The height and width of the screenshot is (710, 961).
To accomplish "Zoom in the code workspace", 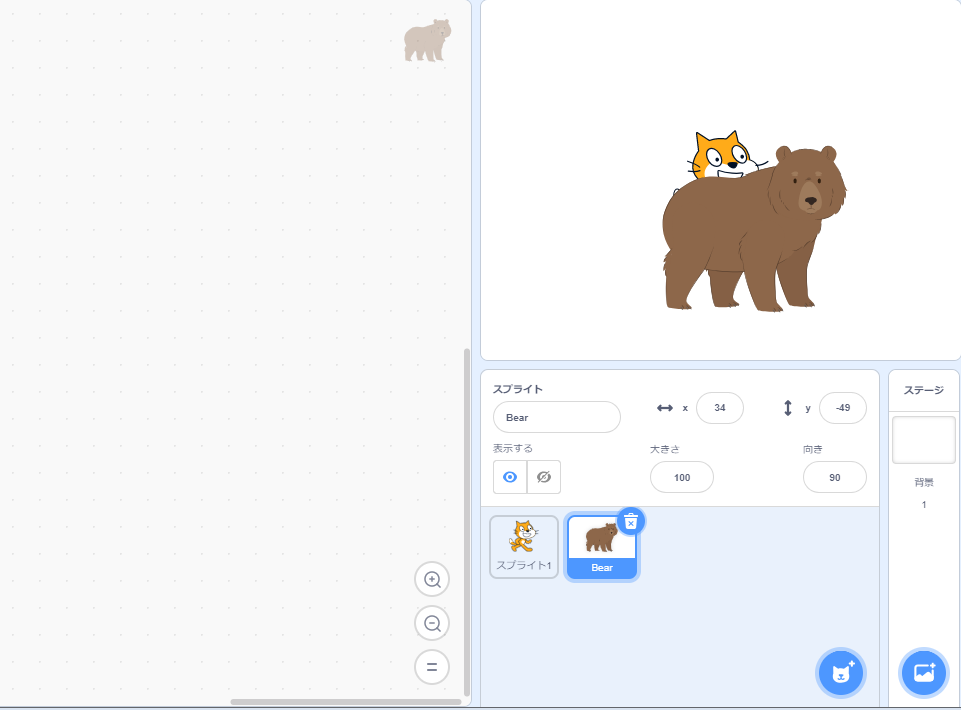I will pos(432,579).
